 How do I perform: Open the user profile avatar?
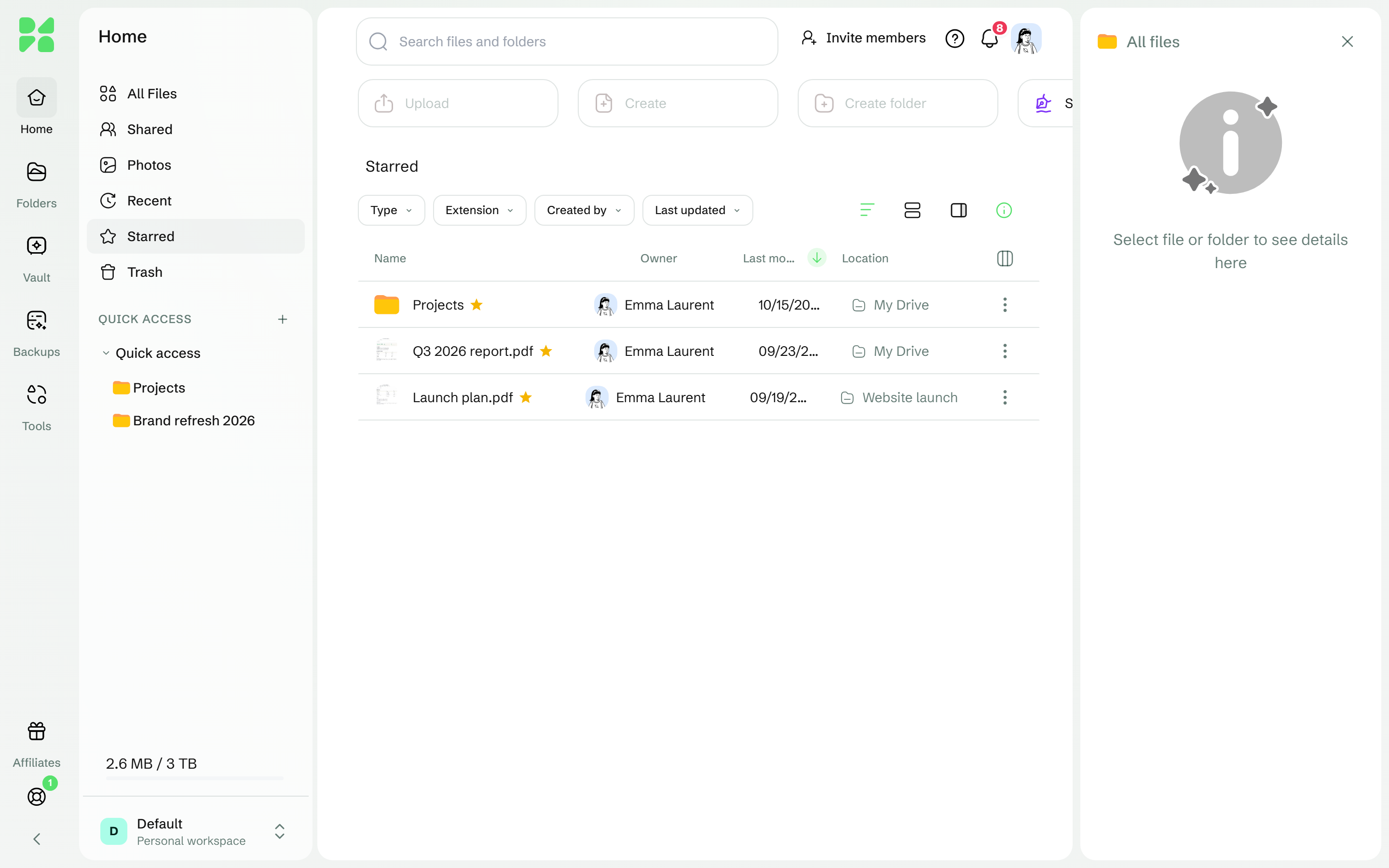tap(1026, 39)
